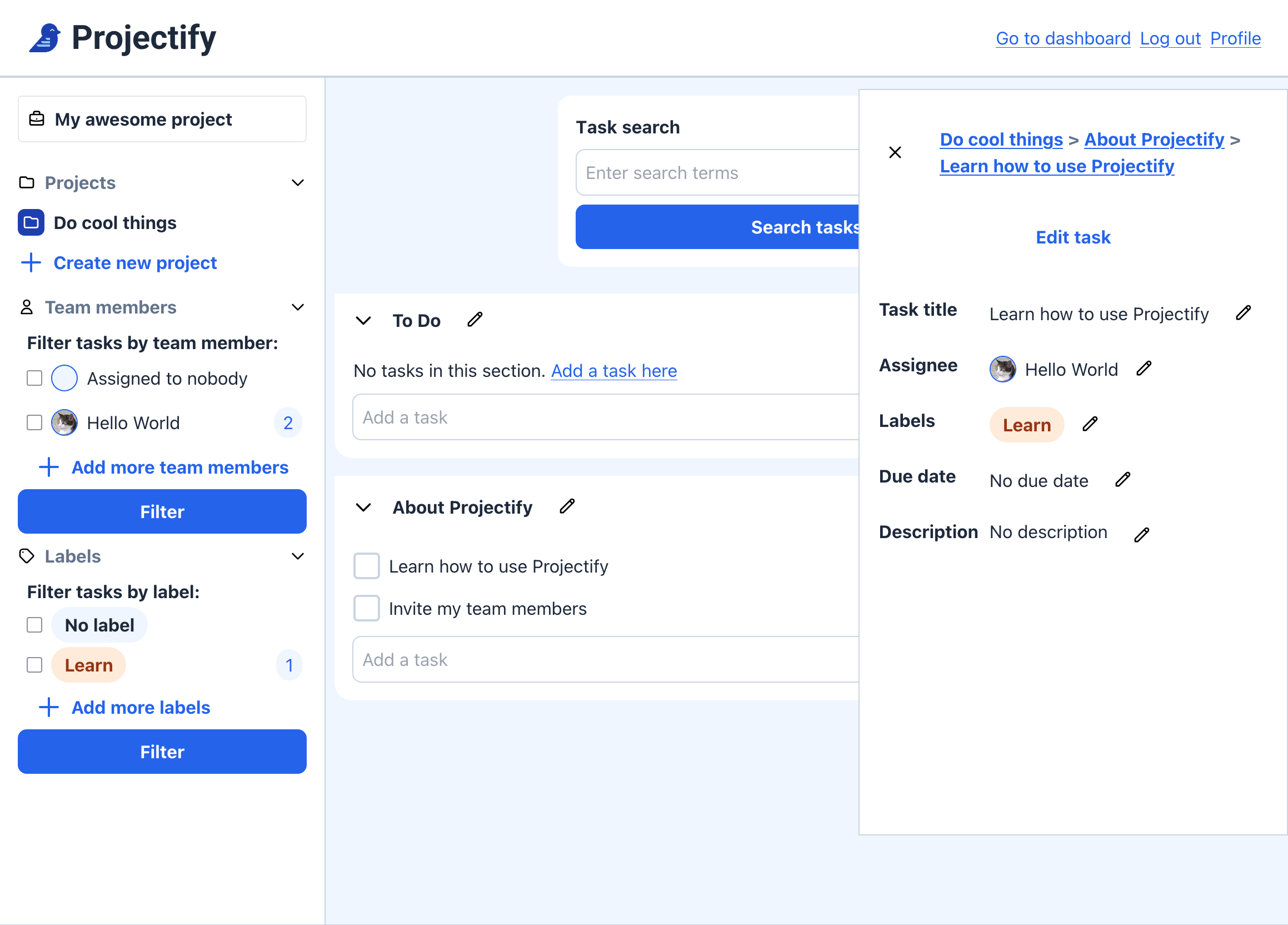Enable the No label filter checkbox

[x=34, y=624]
